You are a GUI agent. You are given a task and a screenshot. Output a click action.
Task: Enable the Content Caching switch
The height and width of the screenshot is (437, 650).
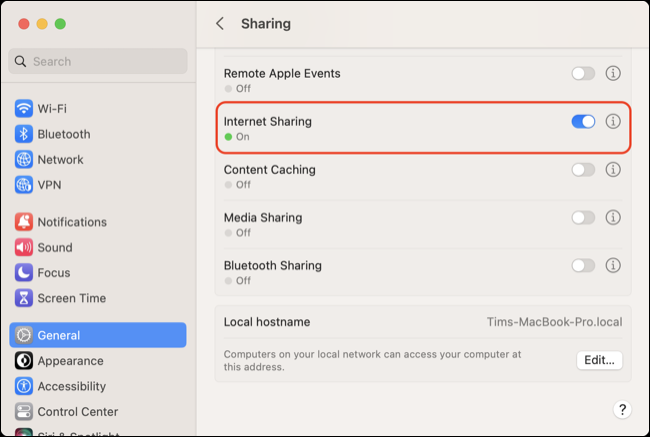pos(583,170)
